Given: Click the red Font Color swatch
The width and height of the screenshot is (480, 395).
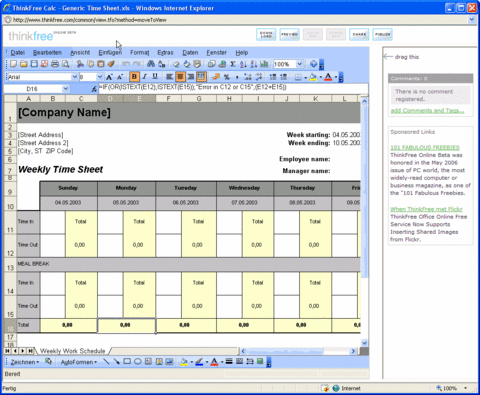Looking at the screenshot, I should click(328, 77).
